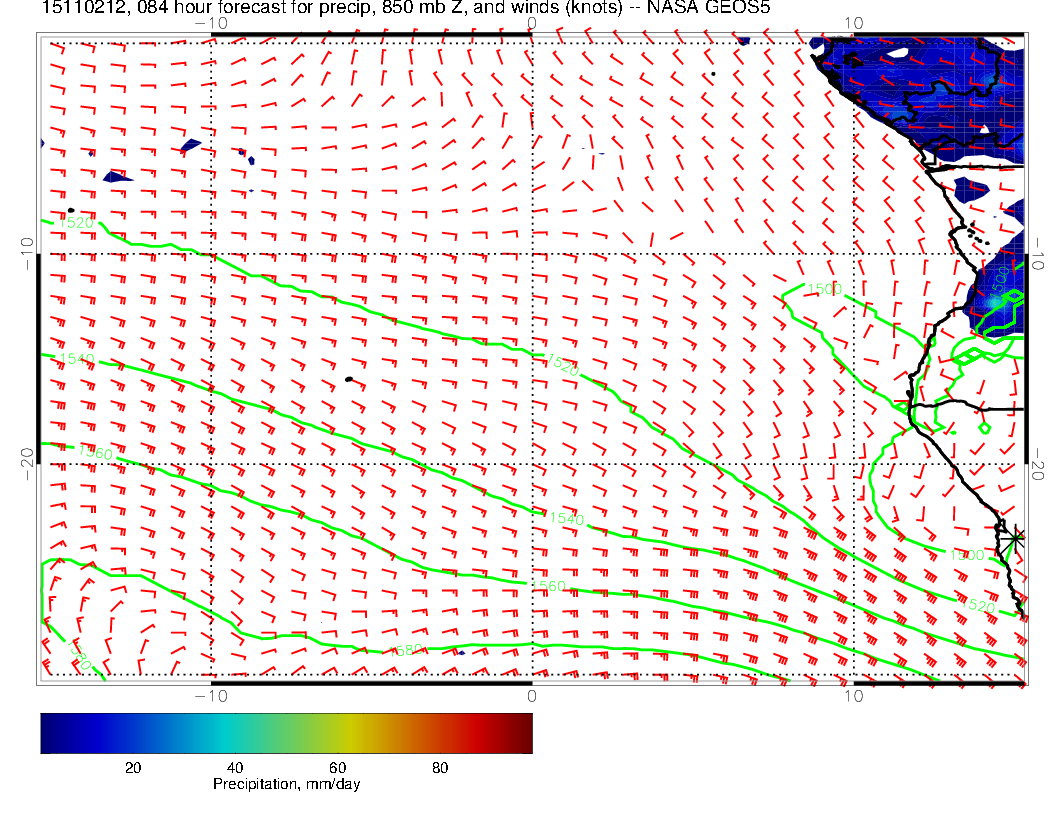This screenshot has width=1056, height=816.
Task: Click the 1500 contour label above the coastal trough
Action: click(x=825, y=289)
